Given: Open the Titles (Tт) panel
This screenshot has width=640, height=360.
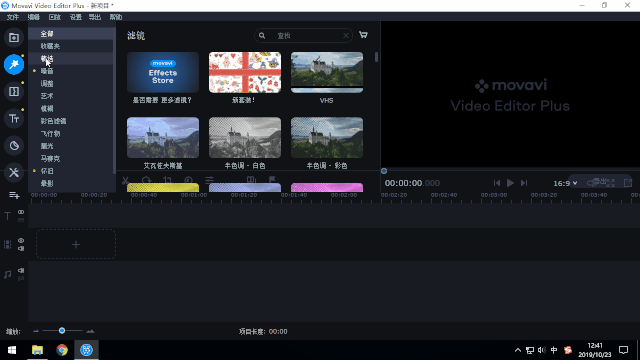Looking at the screenshot, I should [14, 119].
